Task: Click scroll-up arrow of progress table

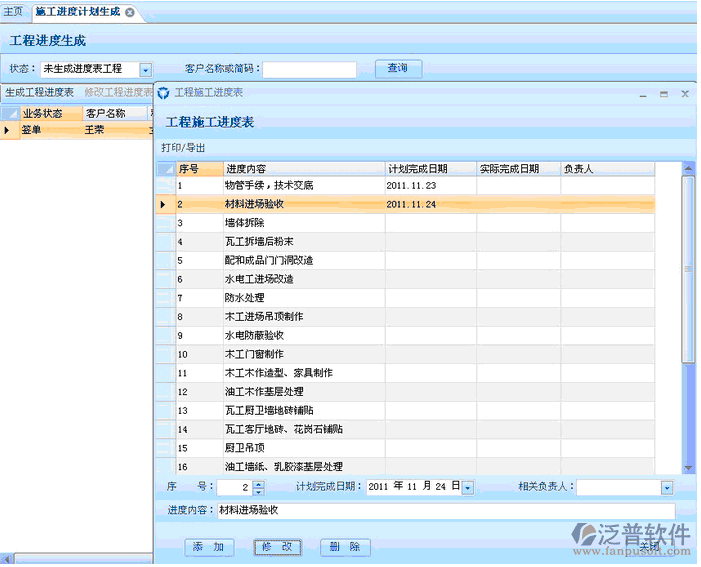Action: click(x=688, y=170)
